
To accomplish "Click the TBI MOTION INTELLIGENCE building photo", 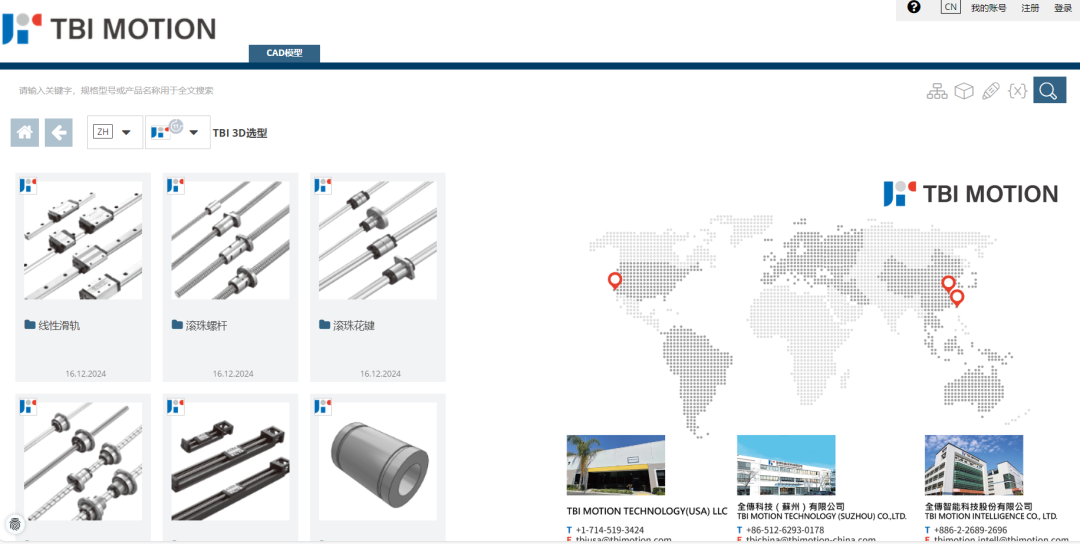I will click(974, 465).
